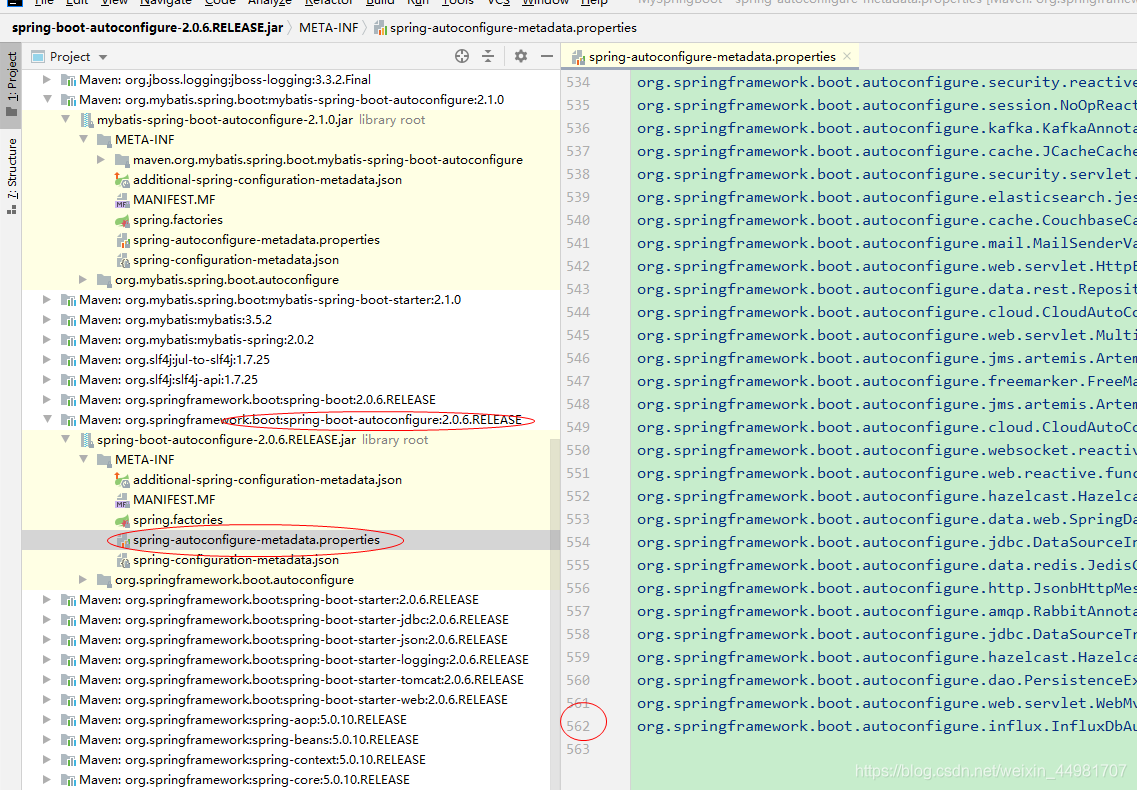Collapse the mybatis-spring-boot-autoconfigure-2.1.0.jar library root
This screenshot has width=1137, height=790.
[65, 120]
